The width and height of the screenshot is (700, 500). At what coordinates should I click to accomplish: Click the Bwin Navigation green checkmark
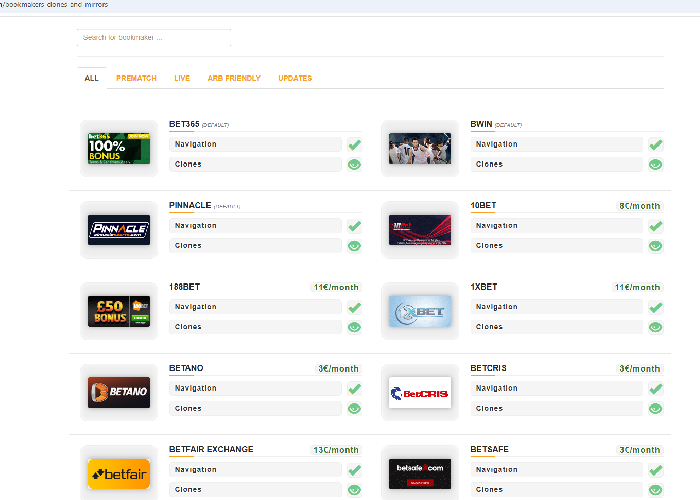click(656, 145)
